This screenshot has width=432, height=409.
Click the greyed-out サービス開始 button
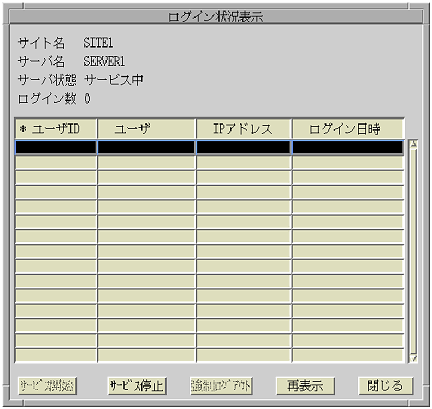pos(47,386)
